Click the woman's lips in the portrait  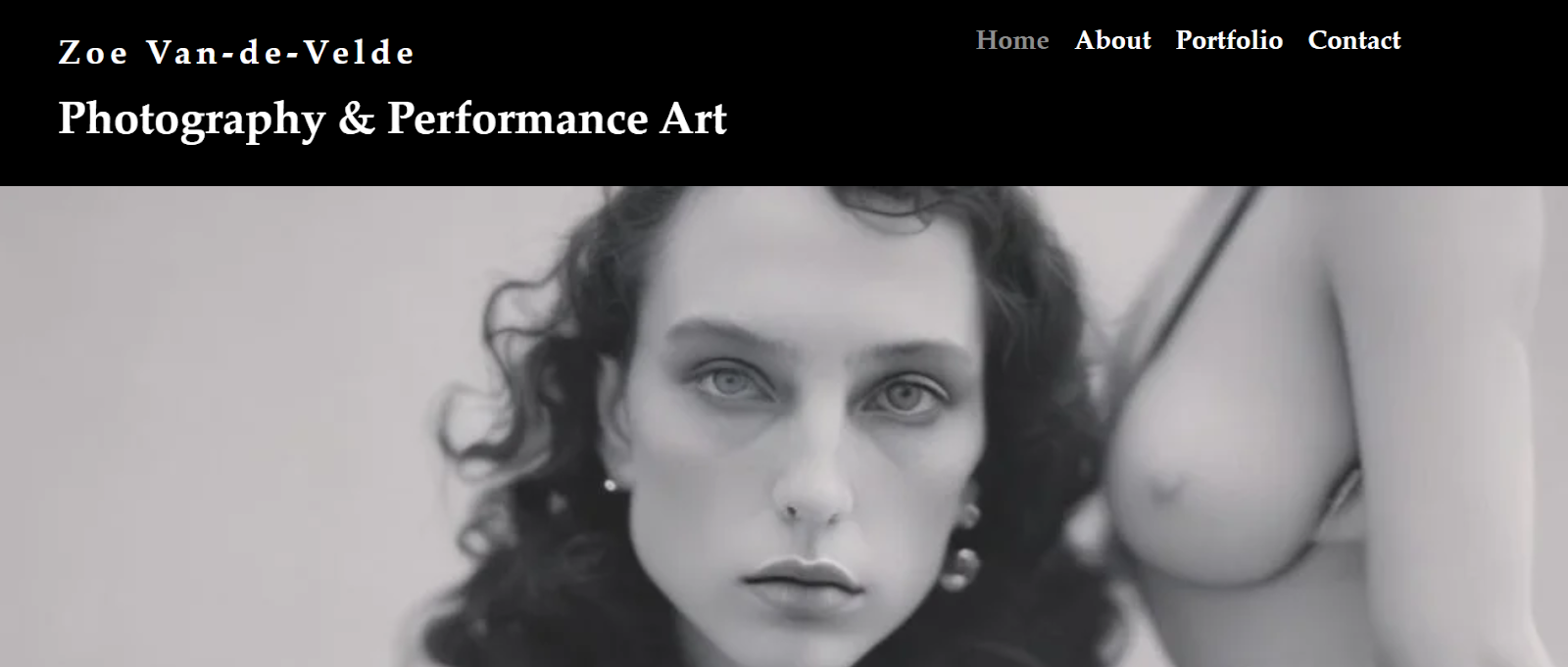point(804,578)
